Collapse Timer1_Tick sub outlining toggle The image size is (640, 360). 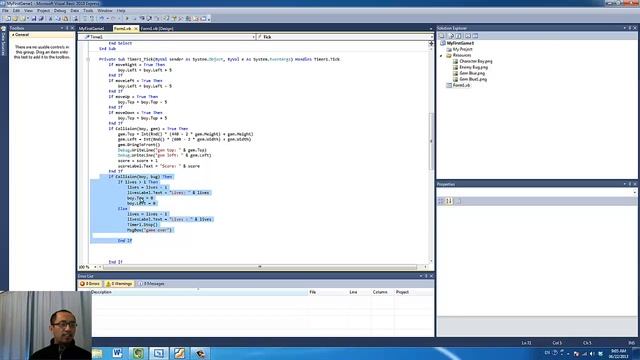(88, 59)
